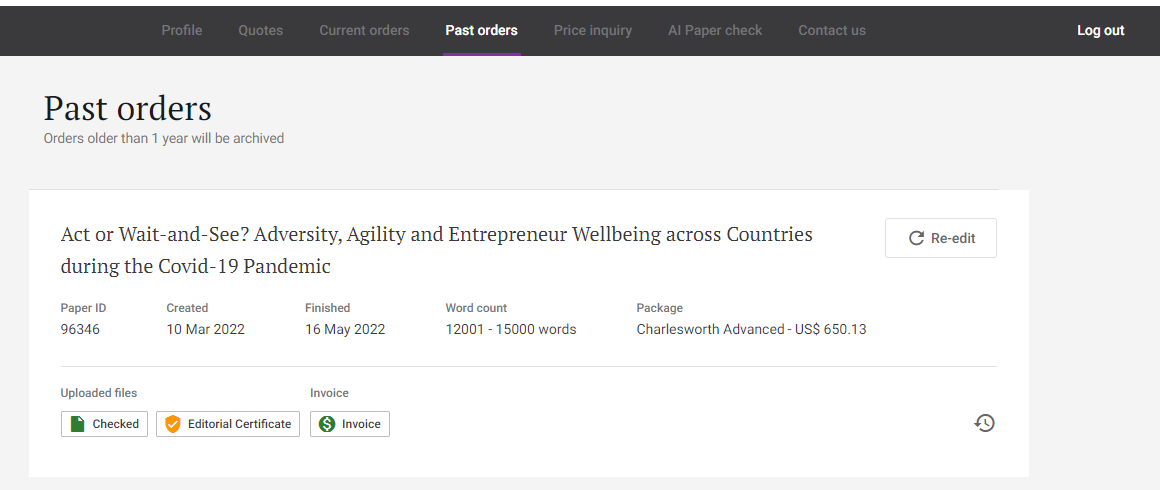Image resolution: width=1160 pixels, height=490 pixels.
Task: Open the Invoice button
Action: [350, 424]
